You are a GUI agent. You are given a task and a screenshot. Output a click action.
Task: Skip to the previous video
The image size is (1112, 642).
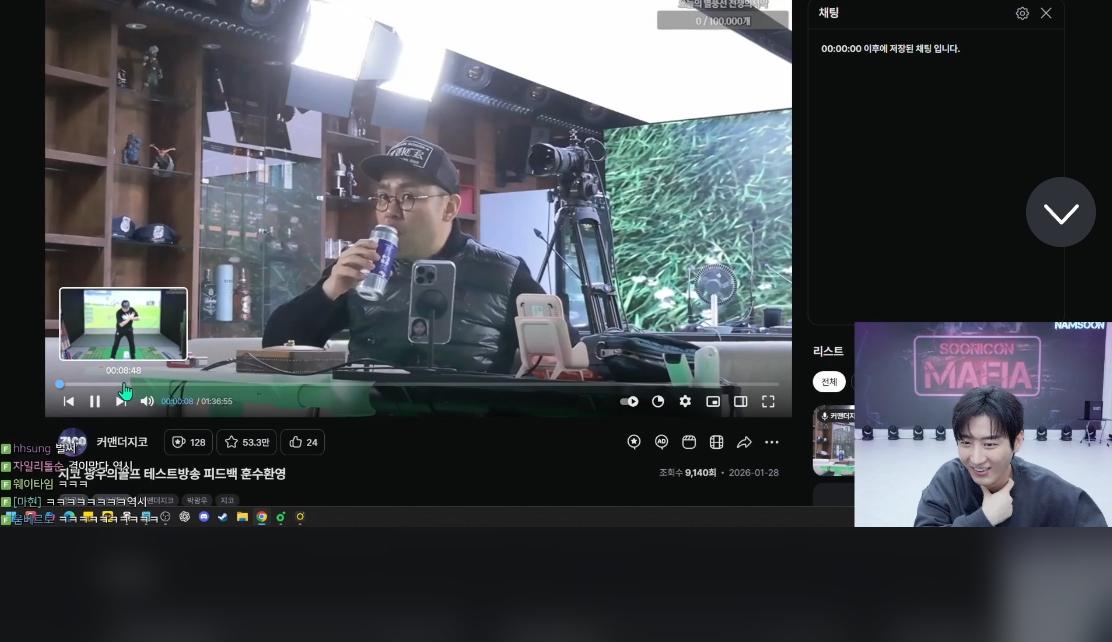tap(69, 401)
